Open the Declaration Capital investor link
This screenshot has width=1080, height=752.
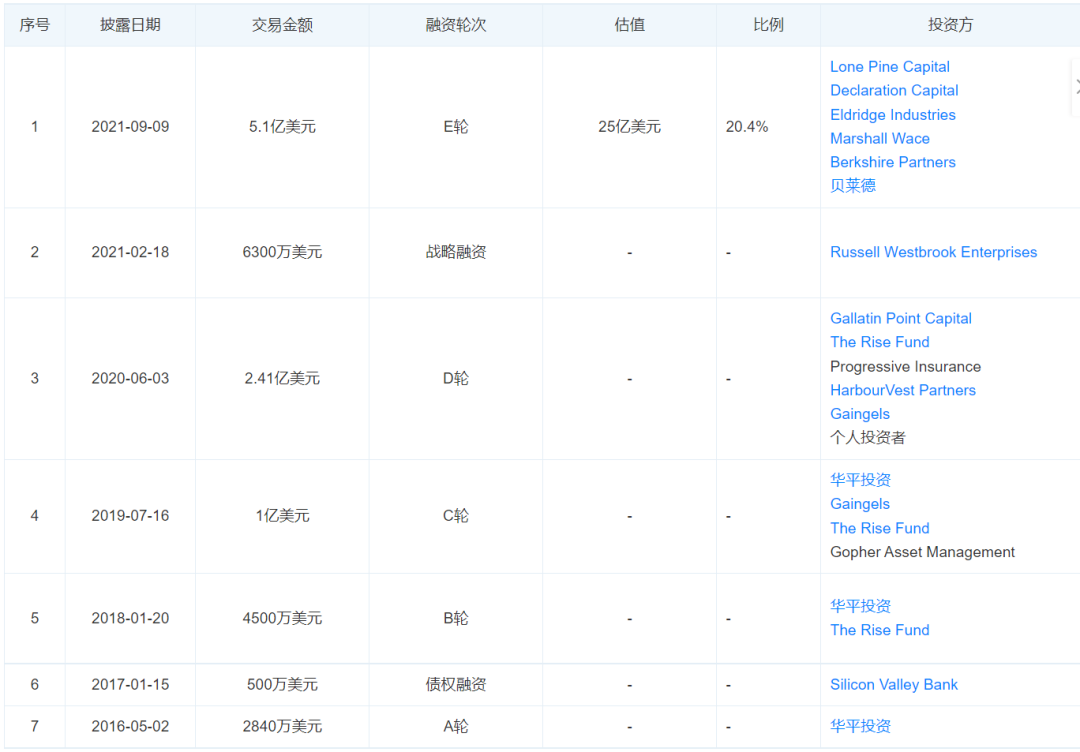pos(893,90)
